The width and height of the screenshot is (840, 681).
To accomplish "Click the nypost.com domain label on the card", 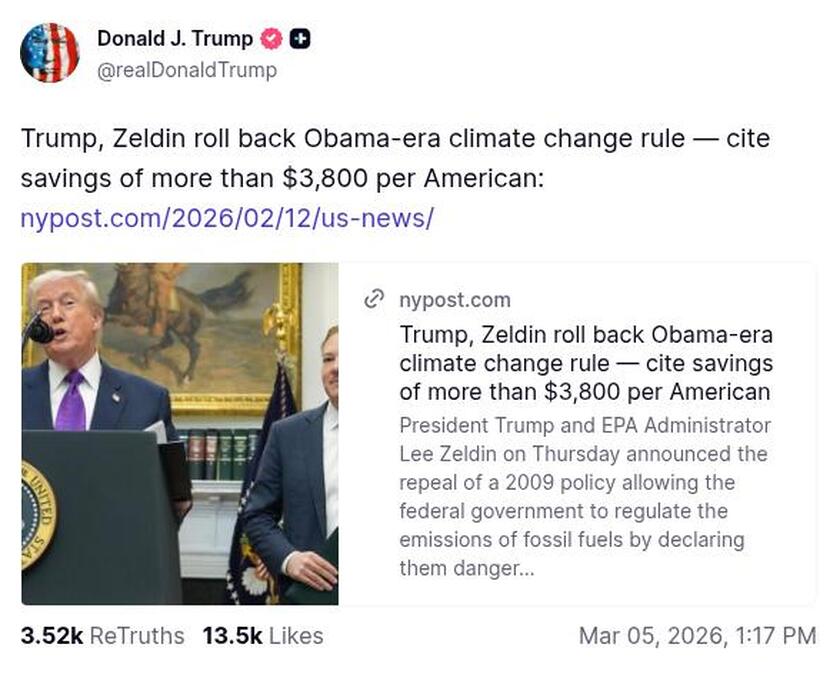I will pyautogui.click(x=455, y=299).
